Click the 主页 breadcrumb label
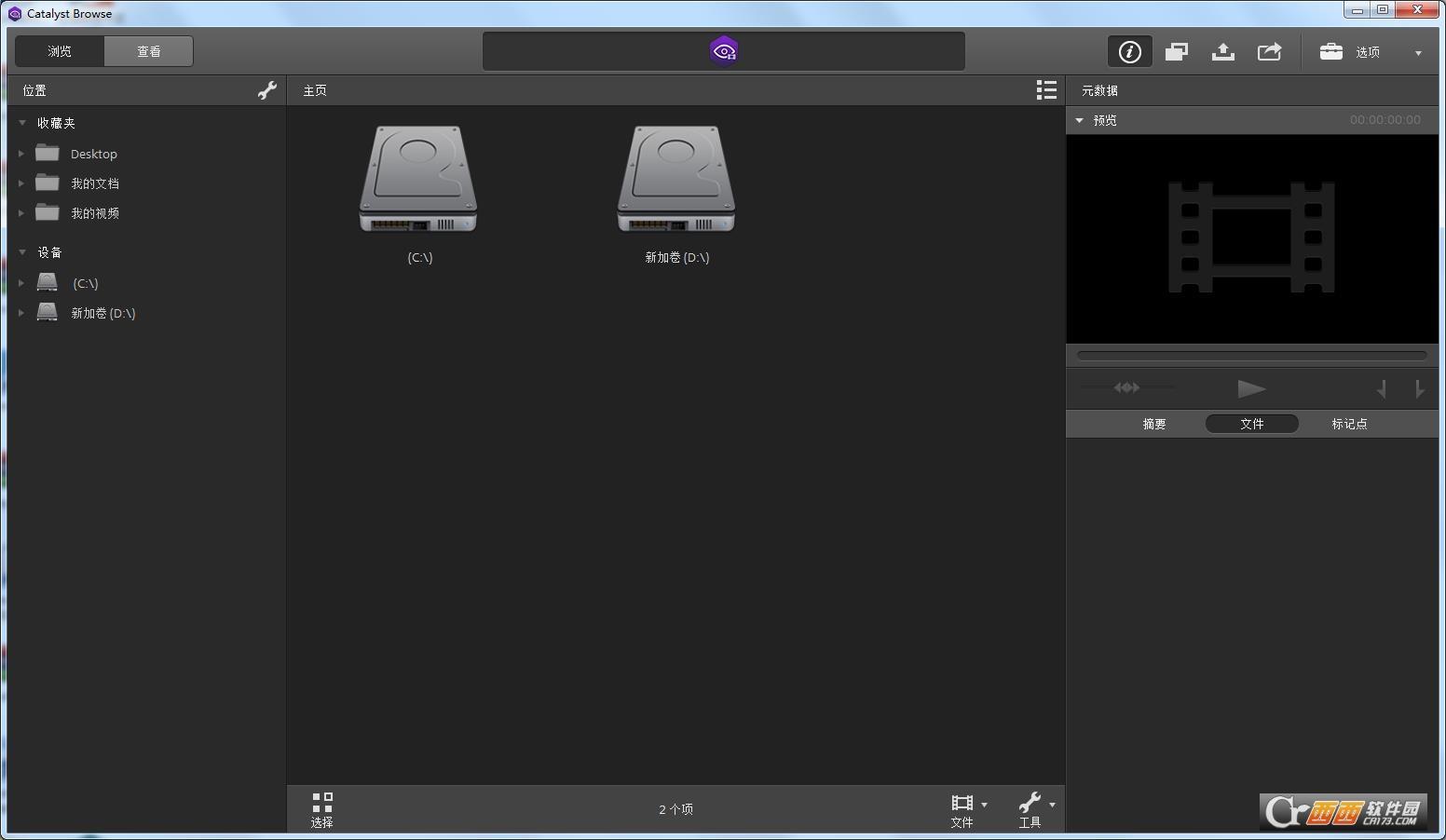This screenshot has height=840, width=1446. pyautogui.click(x=315, y=90)
